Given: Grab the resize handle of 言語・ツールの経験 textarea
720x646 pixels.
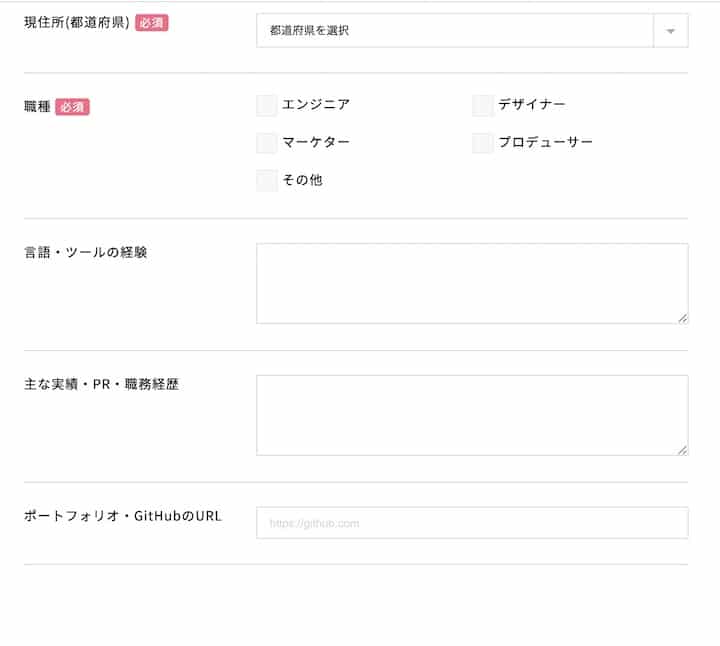Looking at the screenshot, I should pos(682,318).
